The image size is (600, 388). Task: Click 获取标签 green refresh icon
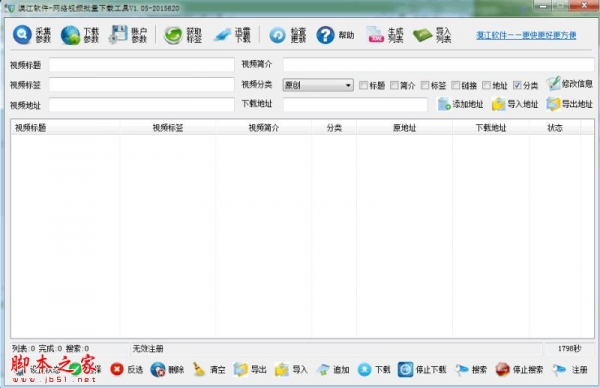pos(173,35)
